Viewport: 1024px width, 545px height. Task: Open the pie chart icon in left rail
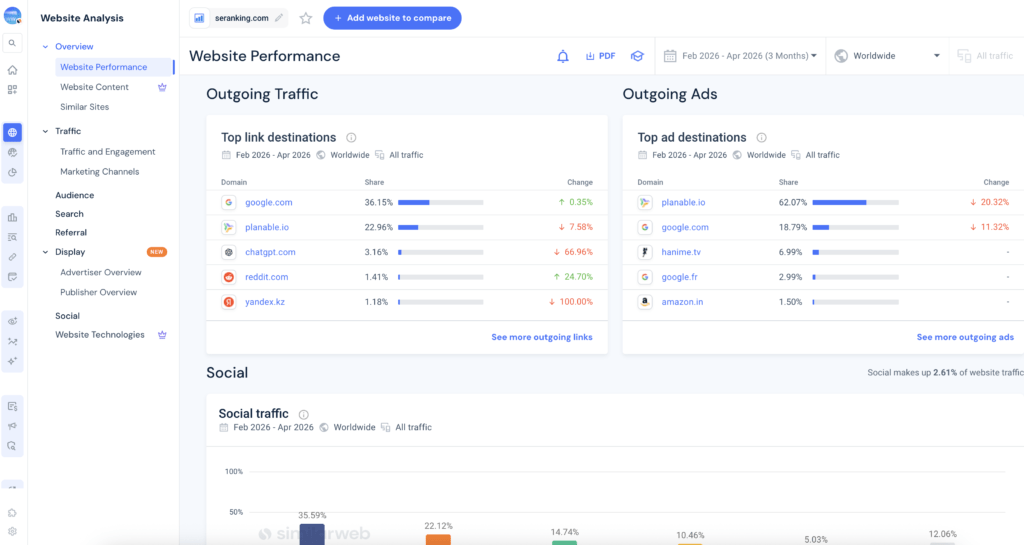pyautogui.click(x=12, y=173)
